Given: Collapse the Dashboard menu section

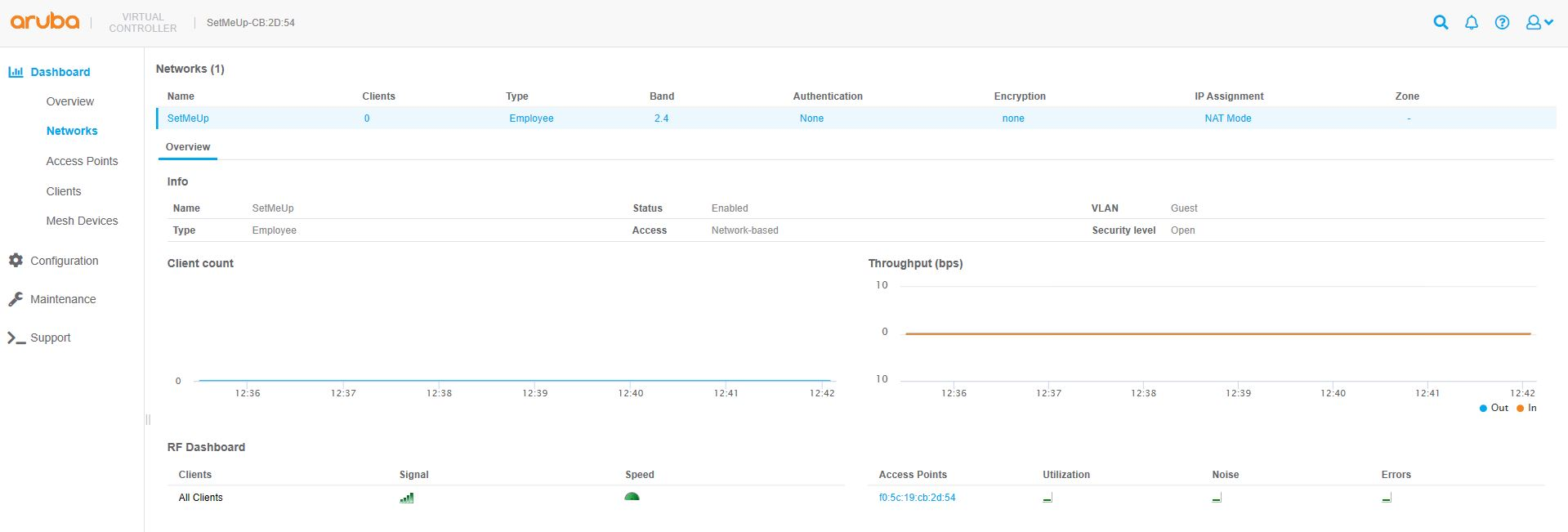Looking at the screenshot, I should [x=60, y=72].
